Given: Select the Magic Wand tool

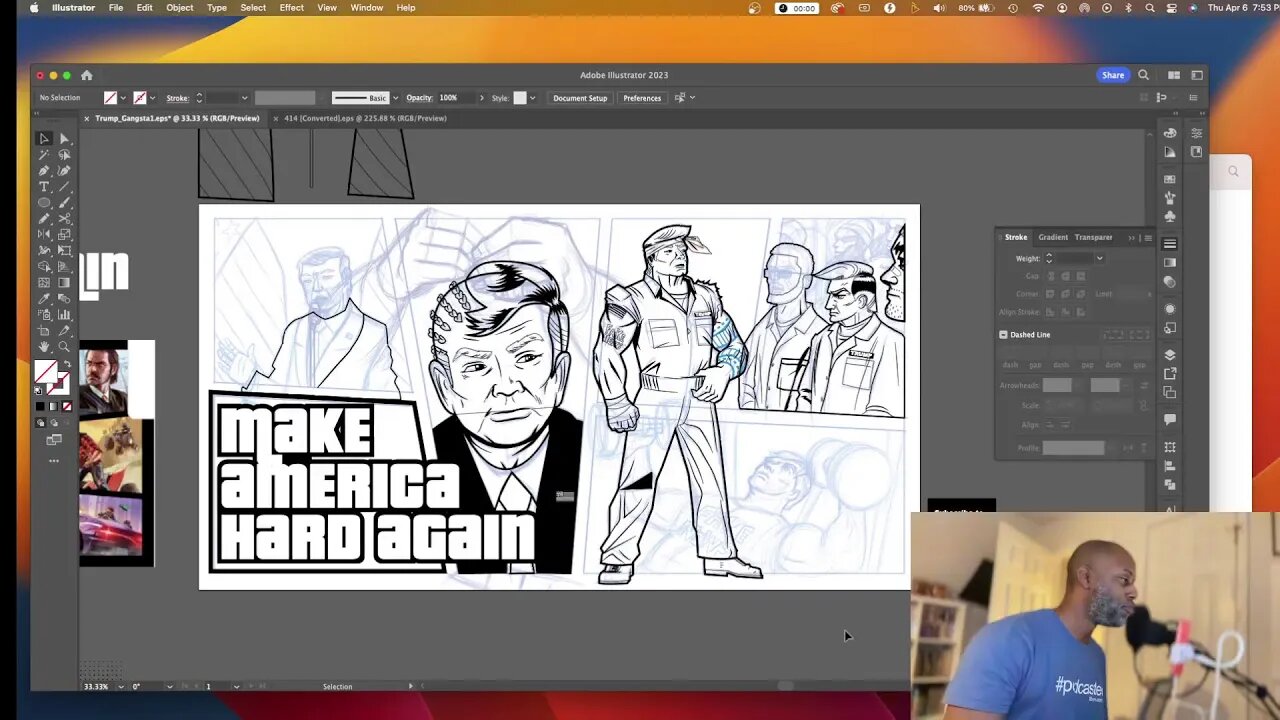Looking at the screenshot, I should click(x=44, y=155).
